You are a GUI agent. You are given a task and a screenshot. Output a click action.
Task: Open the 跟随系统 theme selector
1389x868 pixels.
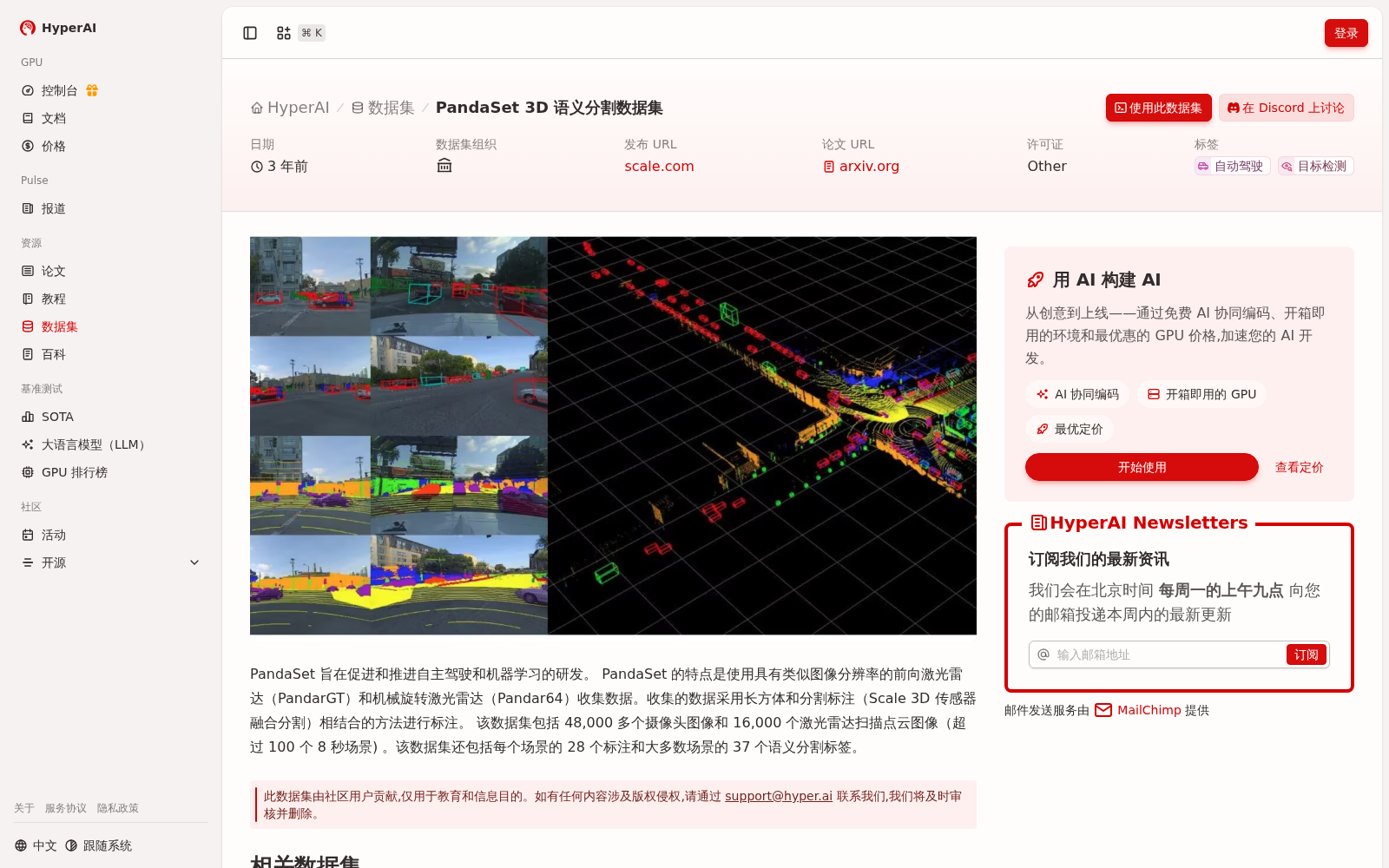coord(98,845)
